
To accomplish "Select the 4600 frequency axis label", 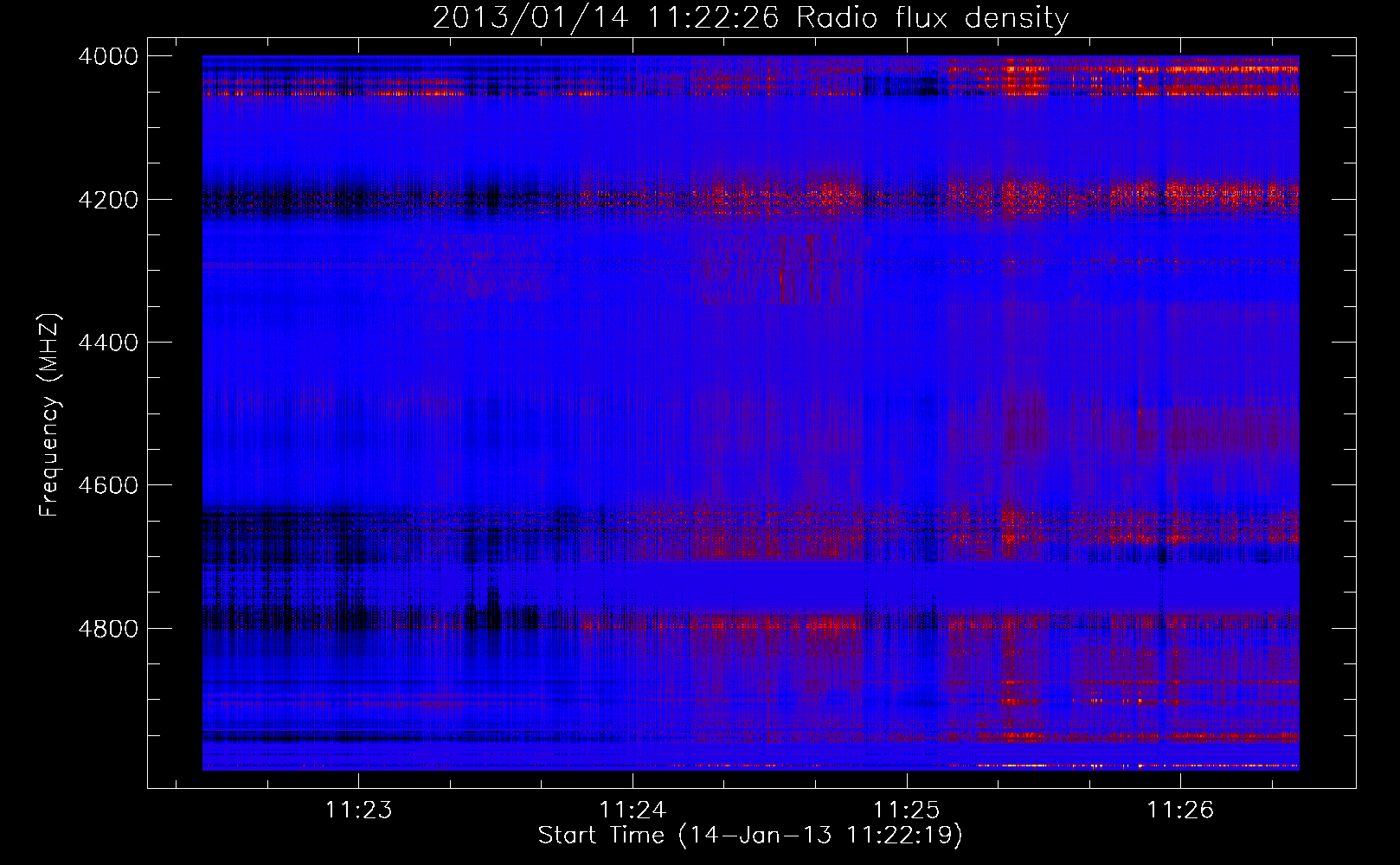I will 108,485.
